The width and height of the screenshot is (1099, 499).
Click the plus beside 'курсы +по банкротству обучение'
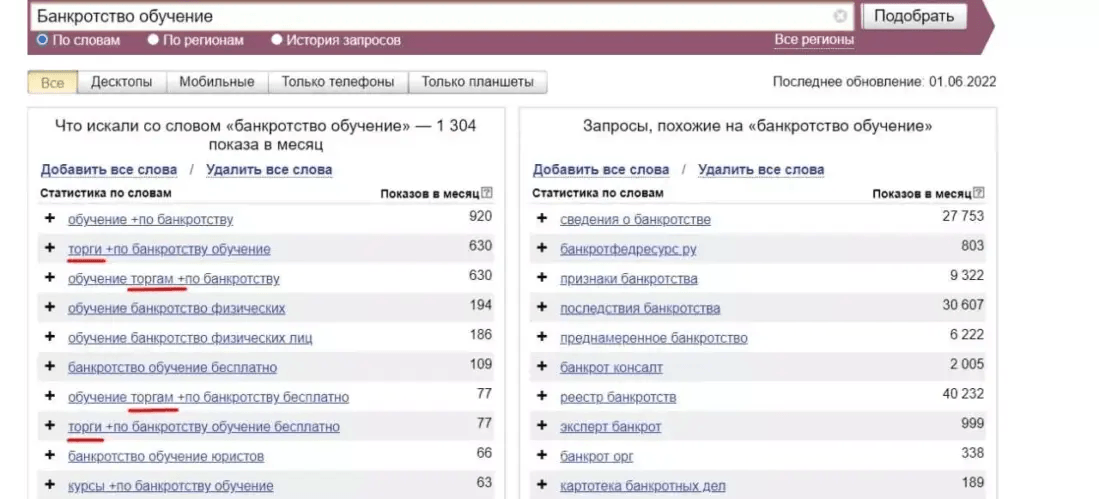click(x=50, y=484)
